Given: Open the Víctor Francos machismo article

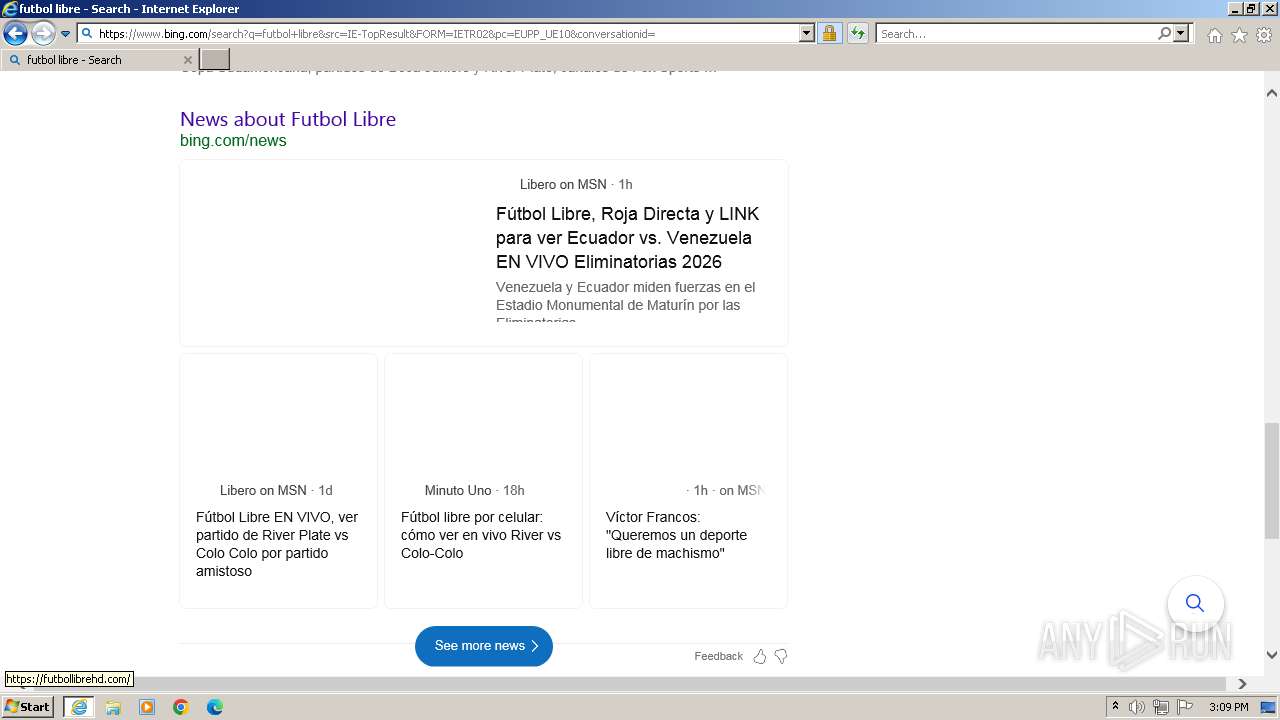Looking at the screenshot, I should 676,535.
